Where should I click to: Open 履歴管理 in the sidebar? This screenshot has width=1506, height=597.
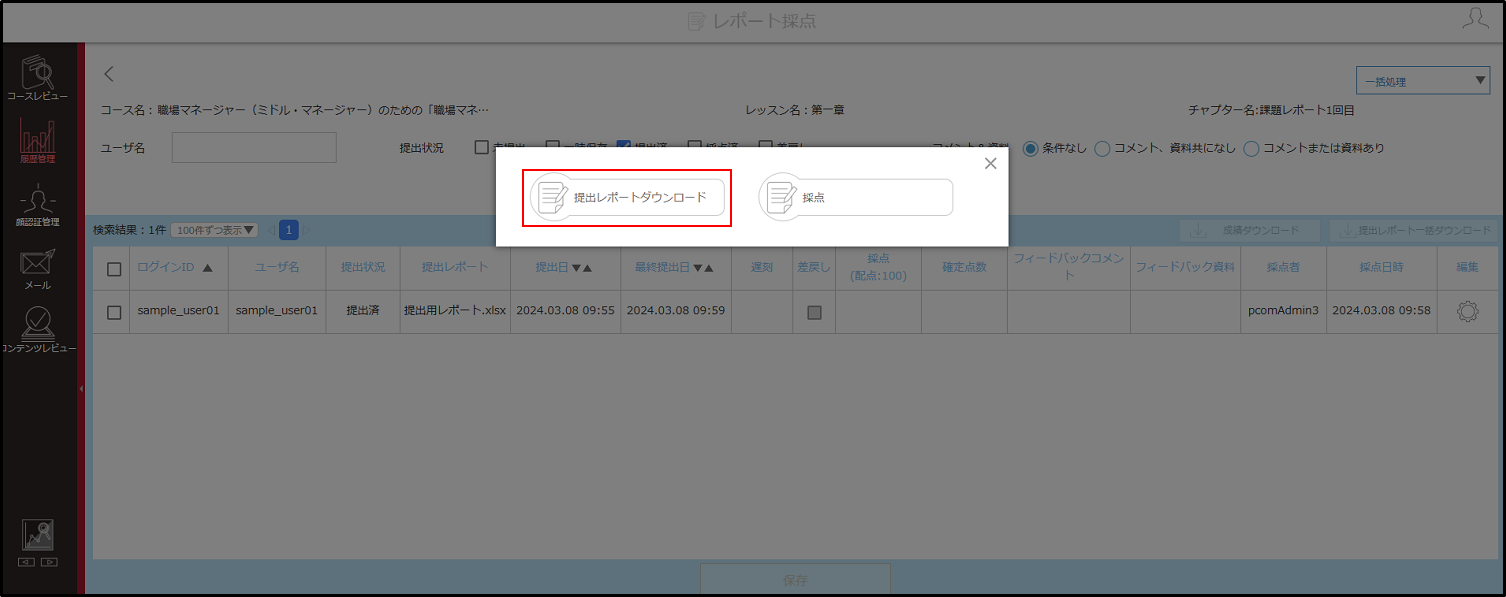pyautogui.click(x=38, y=141)
